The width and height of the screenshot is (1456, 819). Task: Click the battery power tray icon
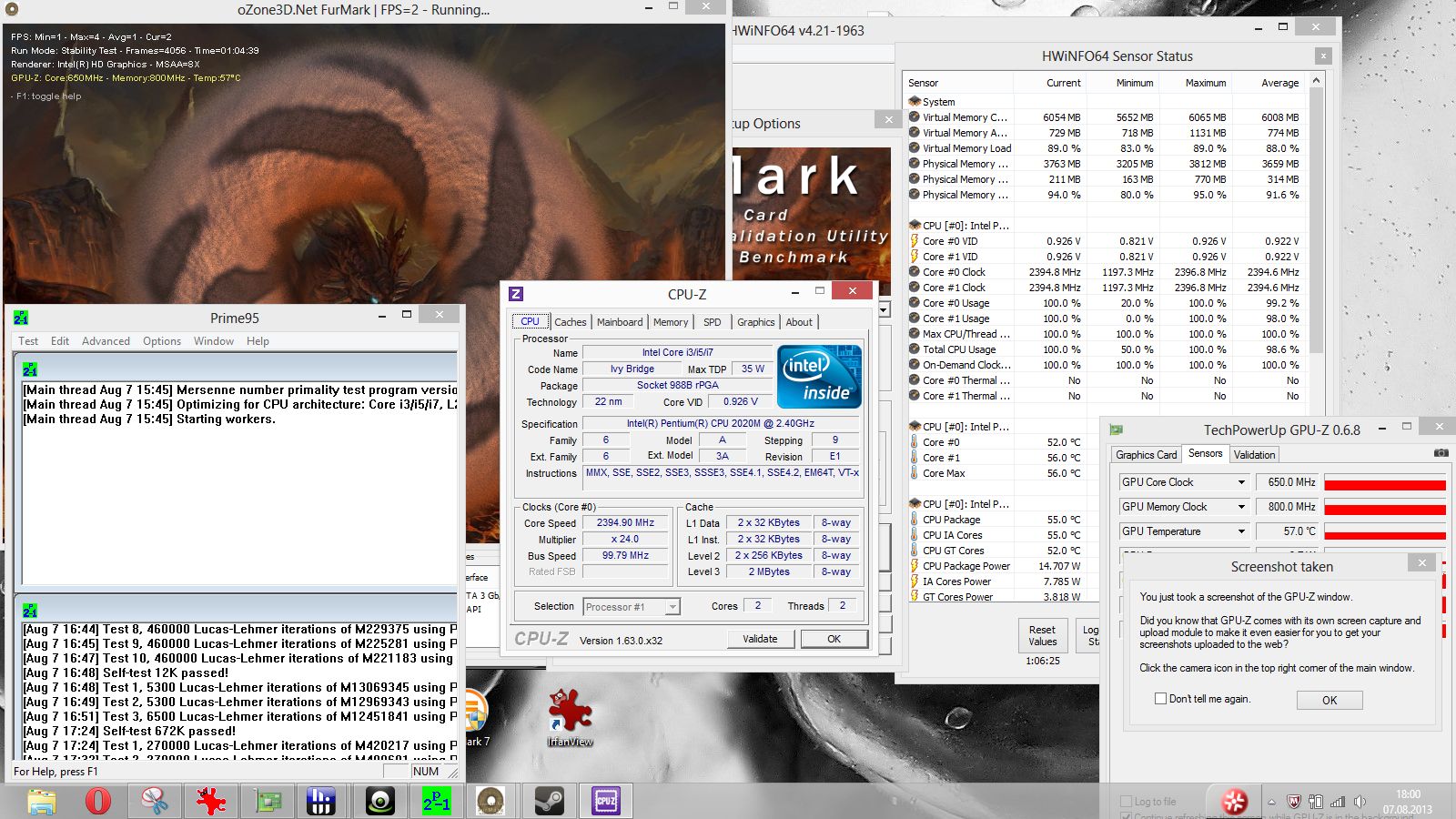[x=1315, y=802]
